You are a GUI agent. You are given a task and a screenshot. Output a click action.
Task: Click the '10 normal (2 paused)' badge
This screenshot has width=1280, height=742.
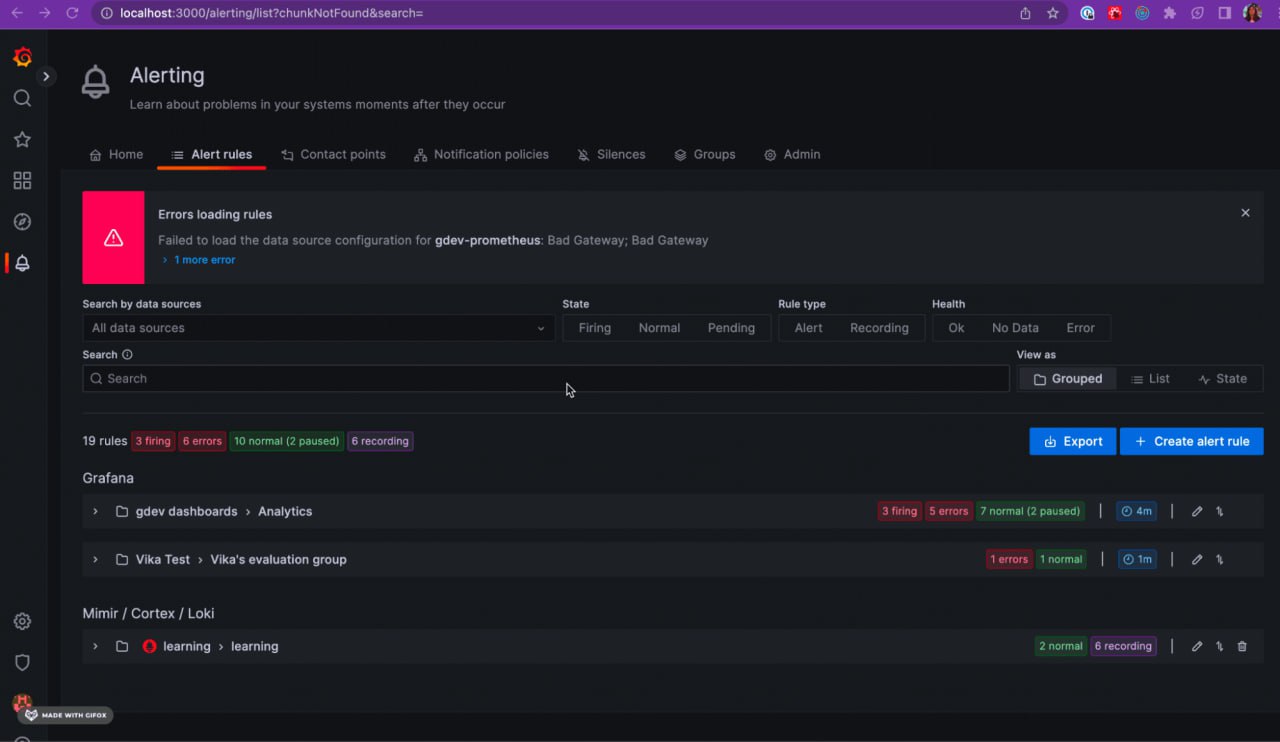click(x=287, y=441)
